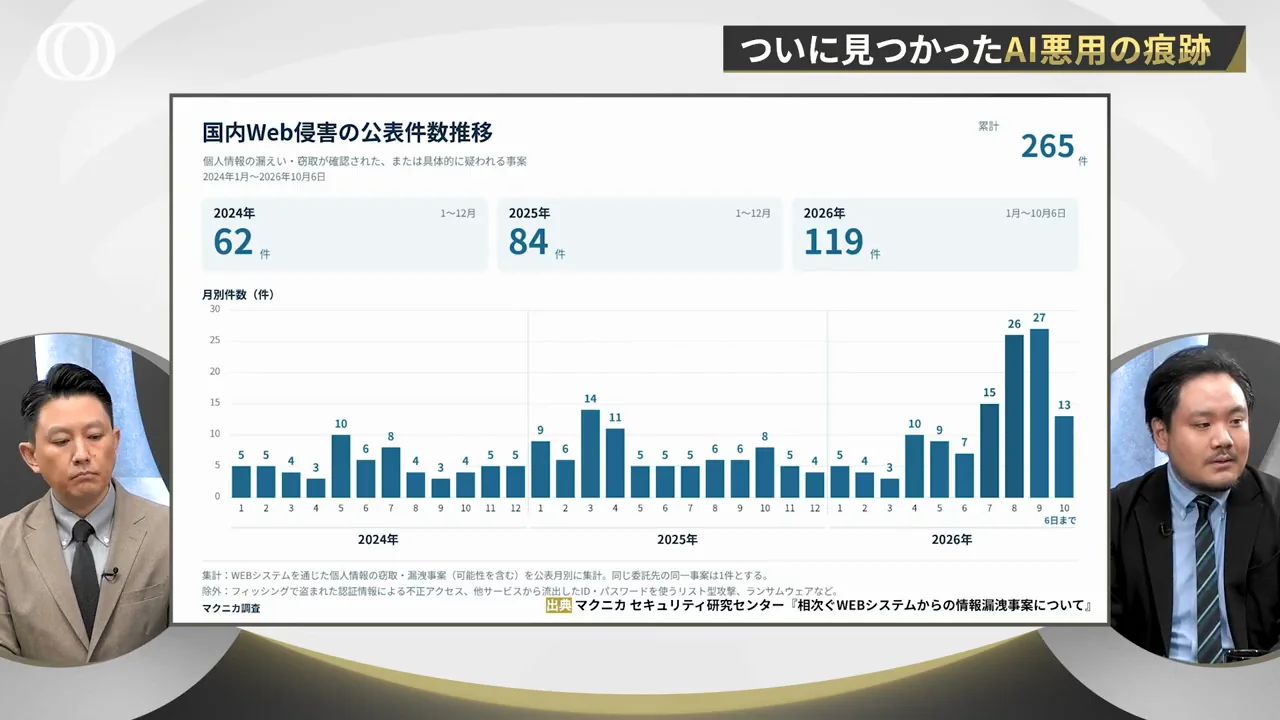Click the "1月〜10月6日" period label
The width and height of the screenshot is (1280, 720).
(x=1035, y=213)
